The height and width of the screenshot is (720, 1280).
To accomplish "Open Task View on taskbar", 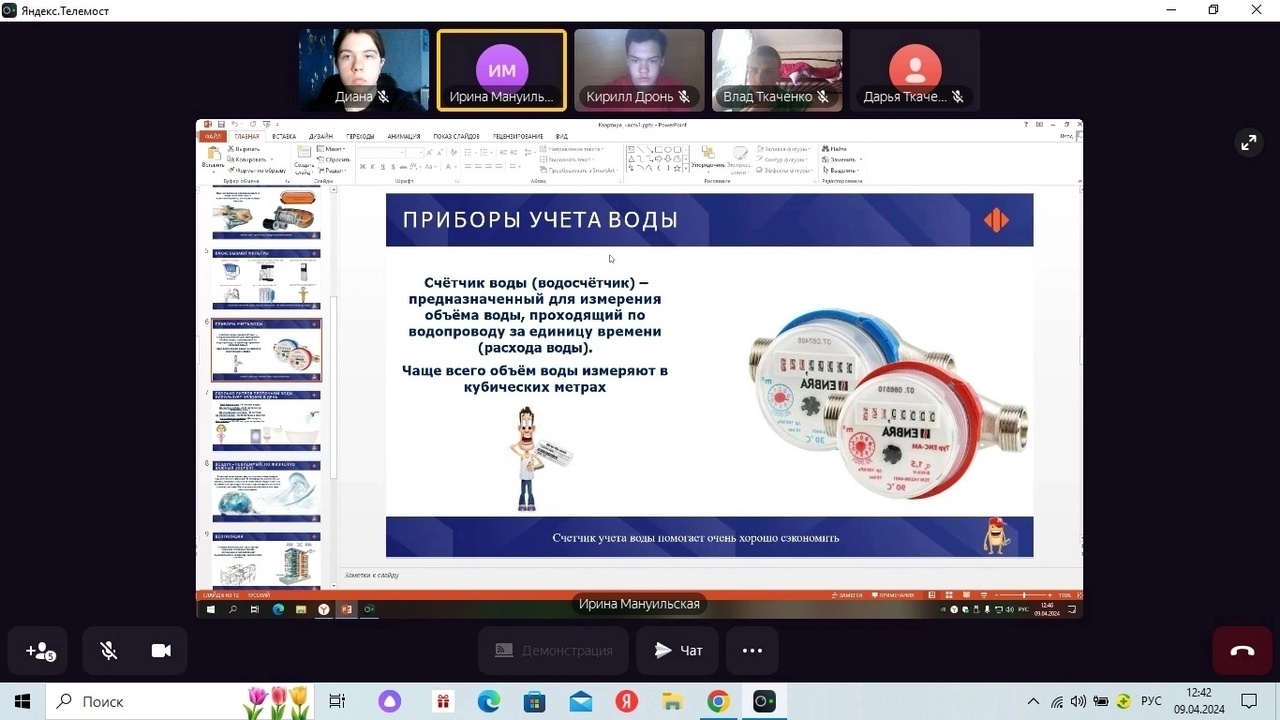I will click(x=337, y=701).
